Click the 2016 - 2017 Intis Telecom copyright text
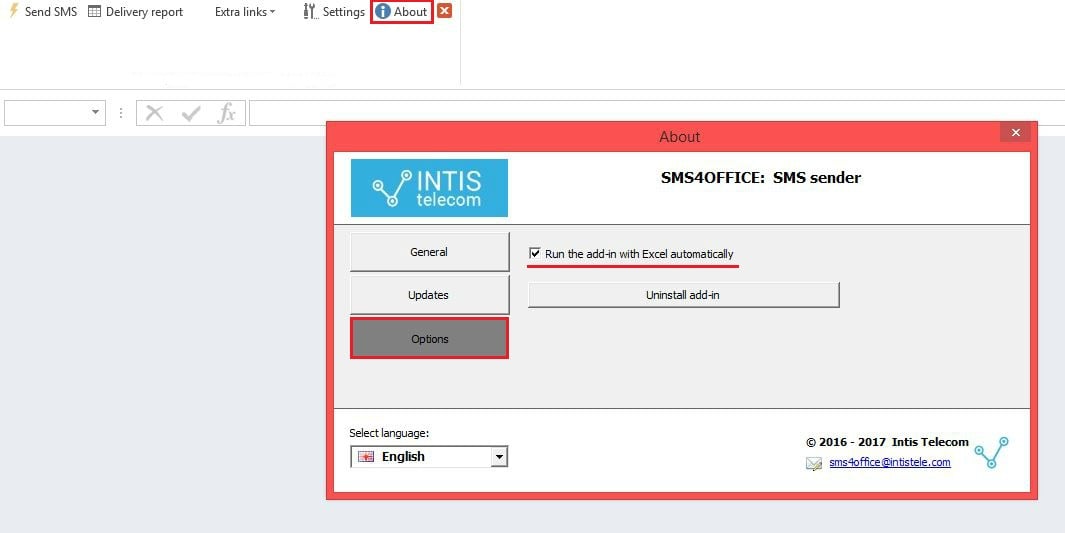1065x533 pixels. [x=887, y=442]
